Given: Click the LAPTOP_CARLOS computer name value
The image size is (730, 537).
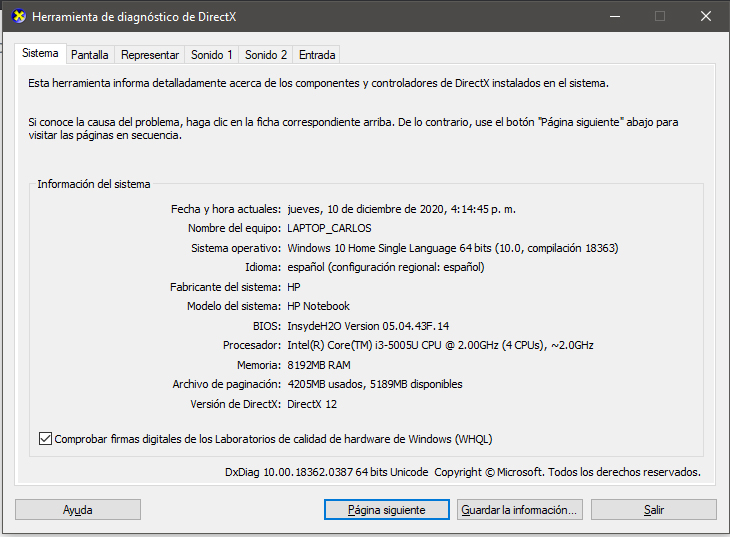Looking at the screenshot, I should pyautogui.click(x=329, y=228).
